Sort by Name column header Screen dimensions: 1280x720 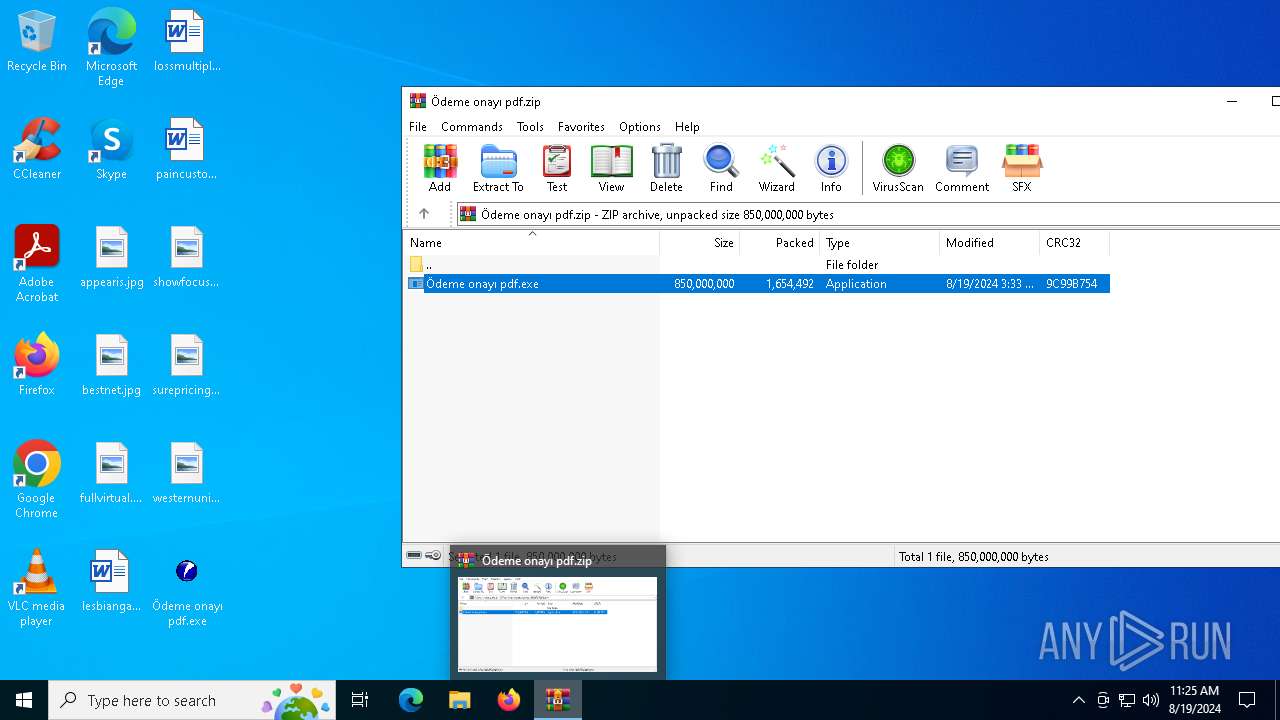(x=531, y=243)
